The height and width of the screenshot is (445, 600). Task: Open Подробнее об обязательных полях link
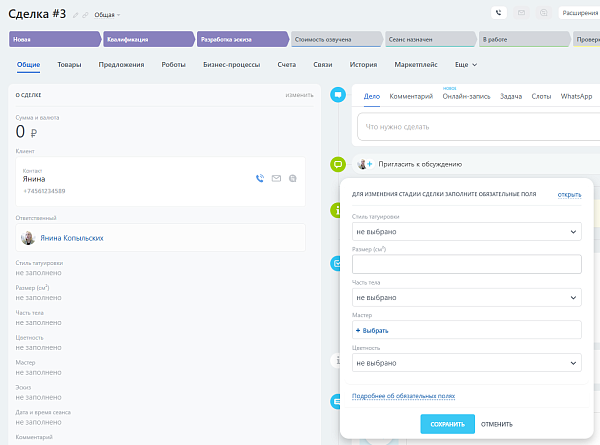[403, 396]
